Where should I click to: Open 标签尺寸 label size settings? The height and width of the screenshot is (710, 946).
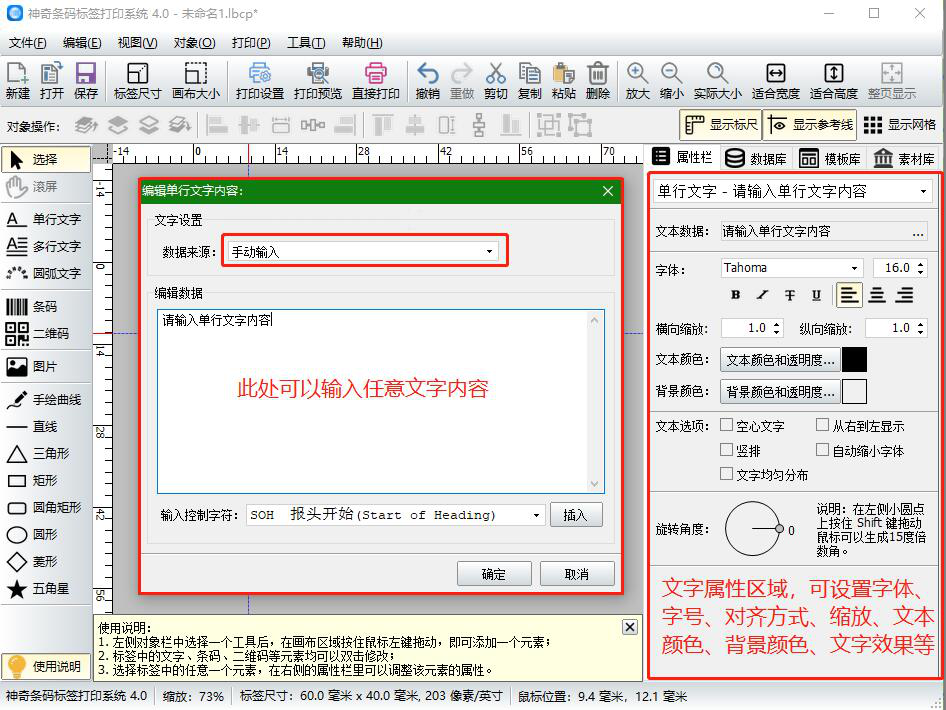click(x=138, y=80)
